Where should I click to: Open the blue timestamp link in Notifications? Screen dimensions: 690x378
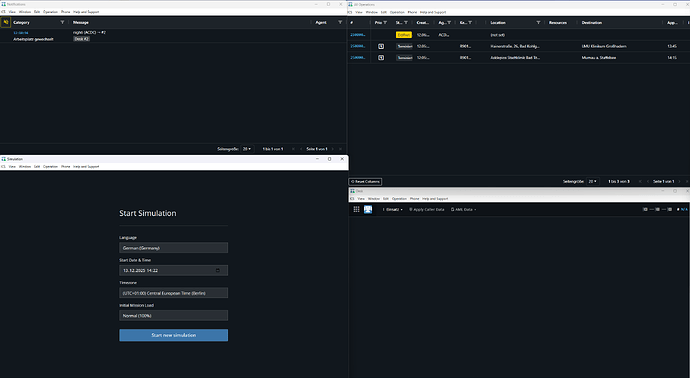click(21, 33)
